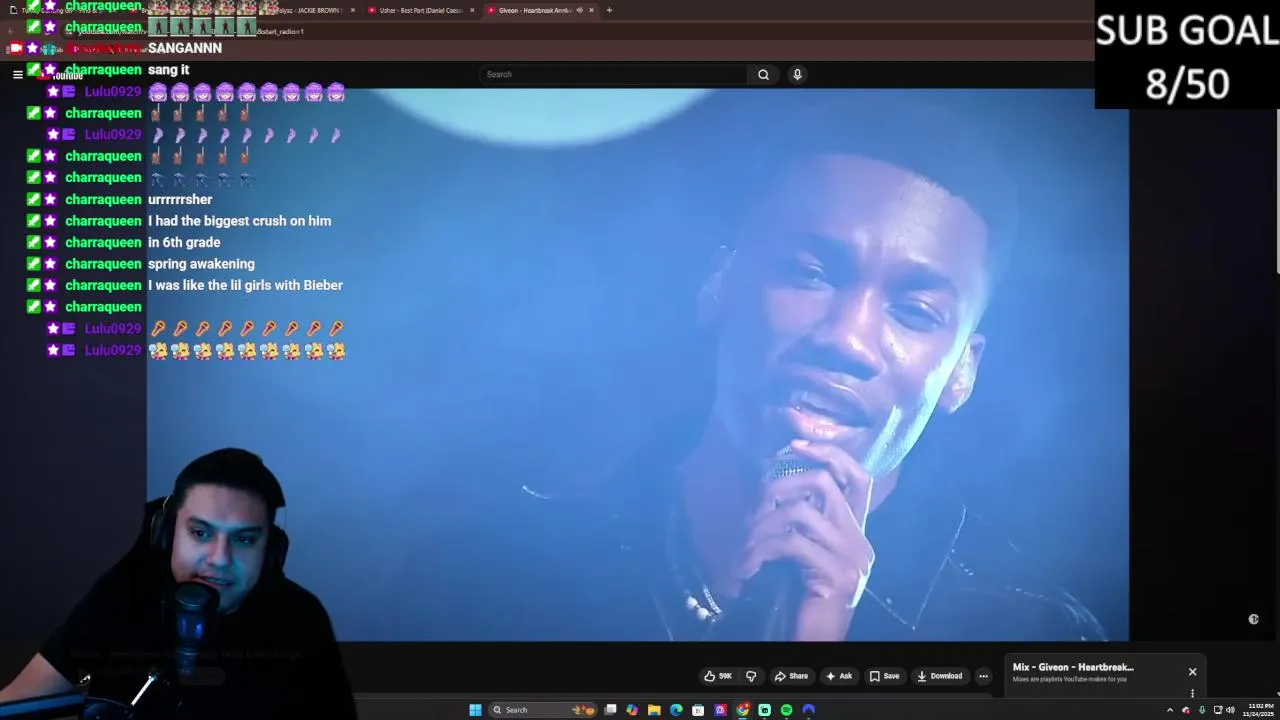Open Microsoft Edge from the taskbar
The width and height of the screenshot is (1280, 720).
click(676, 710)
